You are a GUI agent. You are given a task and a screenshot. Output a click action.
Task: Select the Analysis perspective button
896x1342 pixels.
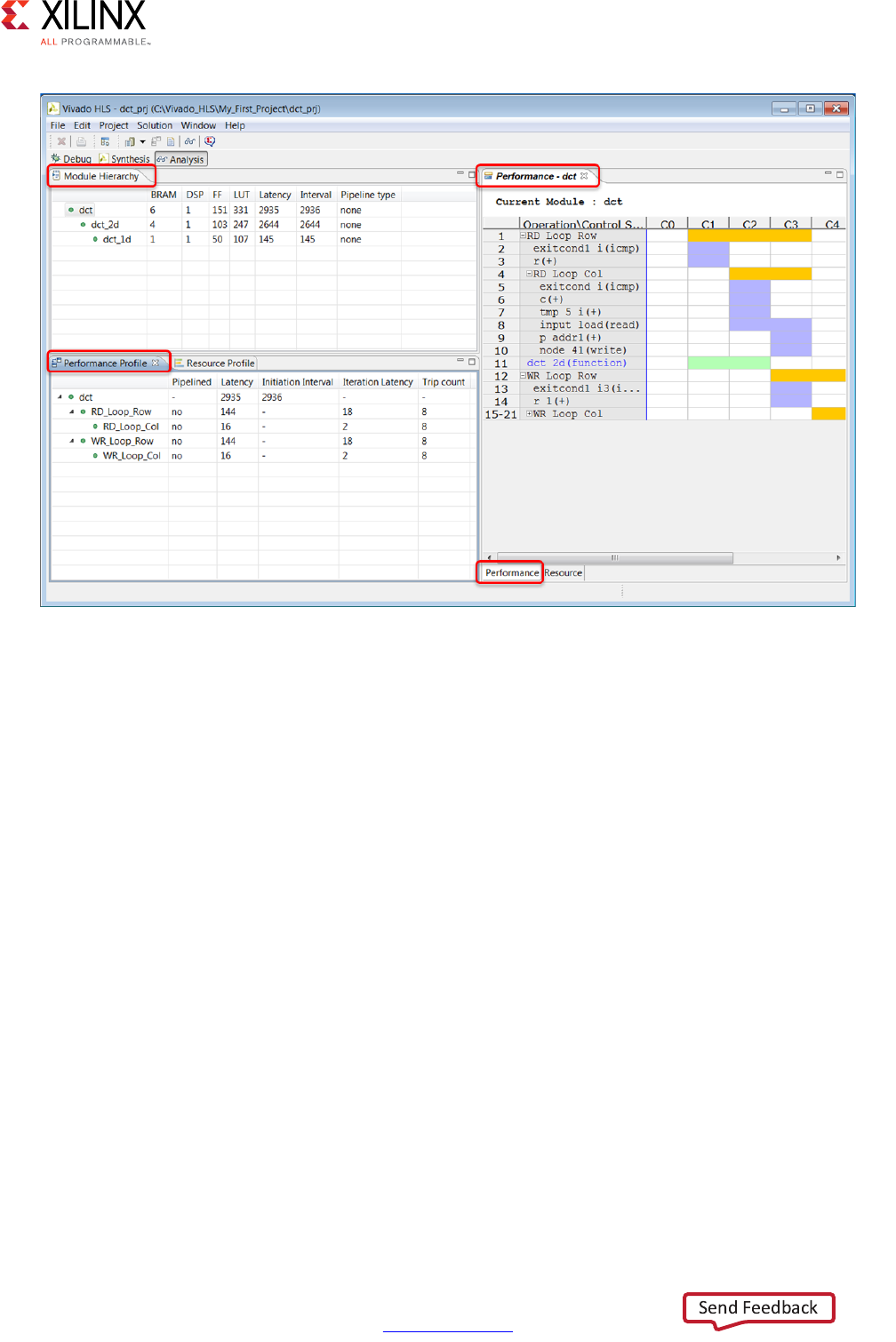[181, 159]
